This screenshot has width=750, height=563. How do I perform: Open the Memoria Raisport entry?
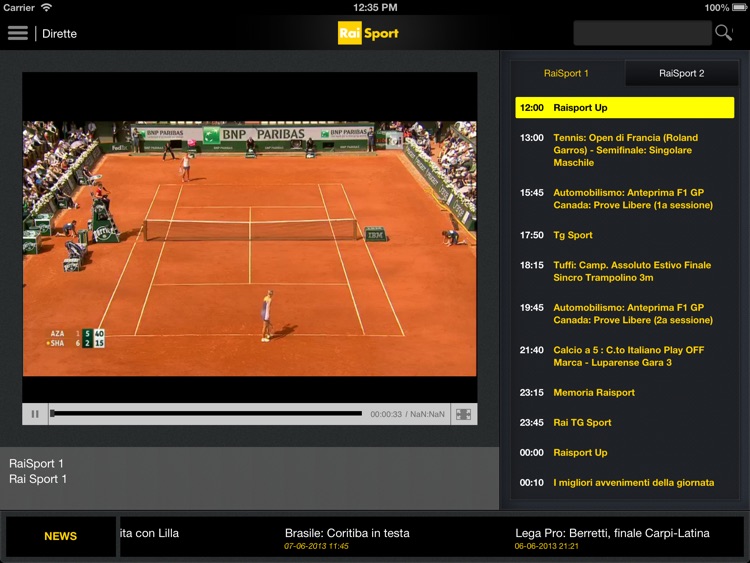624,393
